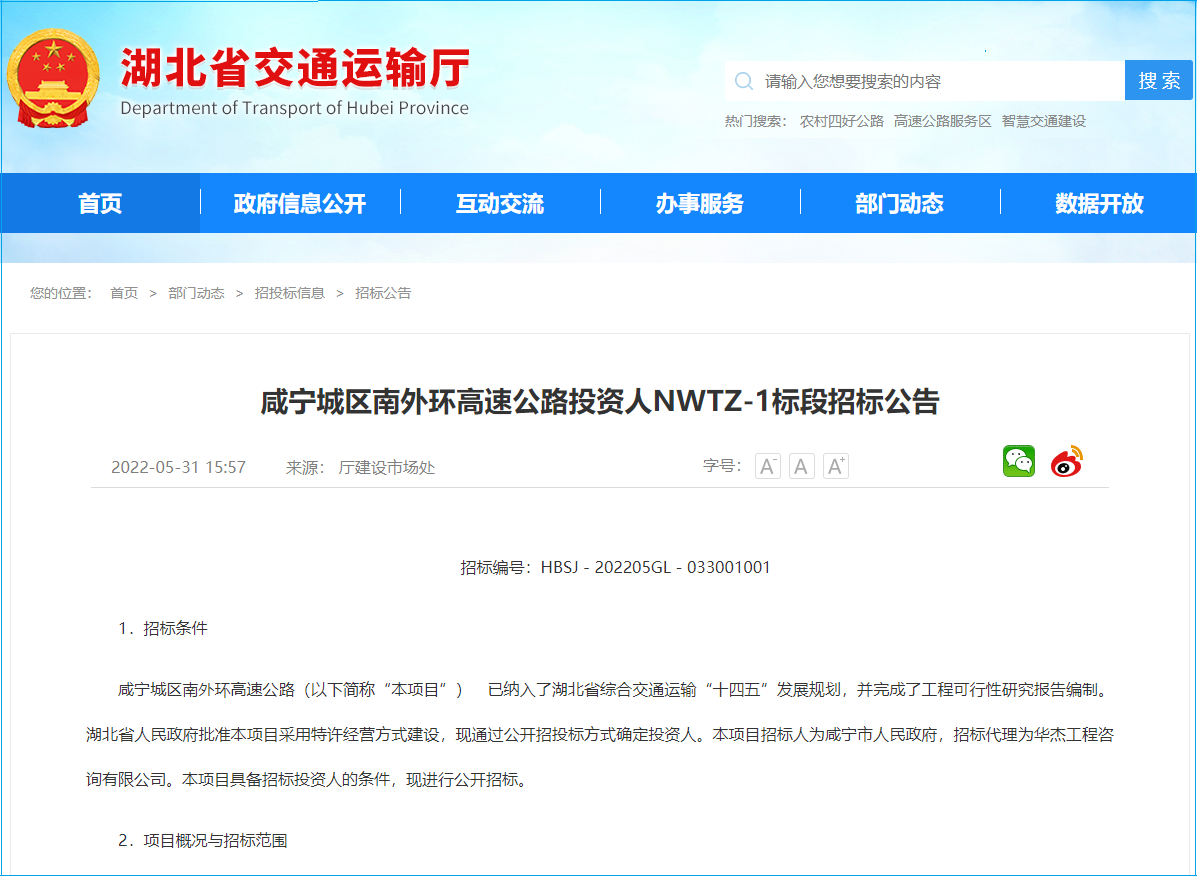Click hot search link 智慧交通建设
The height and width of the screenshot is (876, 1197).
point(1043,121)
